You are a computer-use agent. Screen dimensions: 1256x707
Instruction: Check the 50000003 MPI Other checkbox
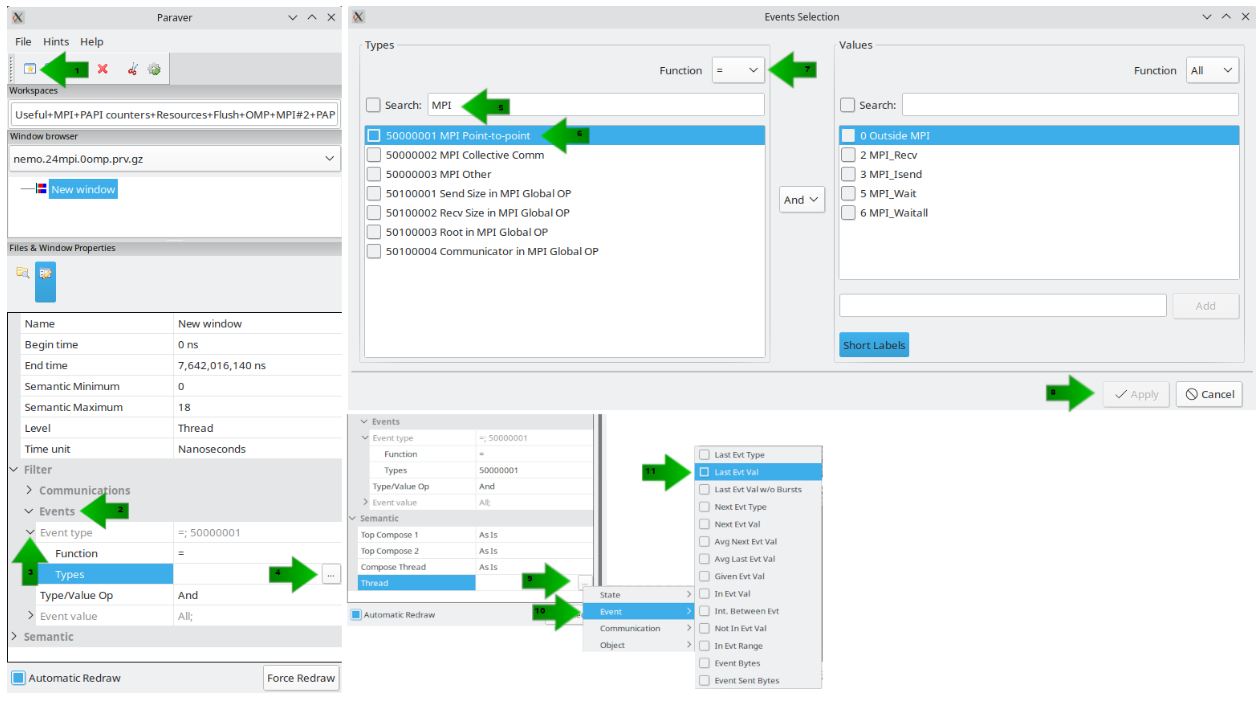373,174
